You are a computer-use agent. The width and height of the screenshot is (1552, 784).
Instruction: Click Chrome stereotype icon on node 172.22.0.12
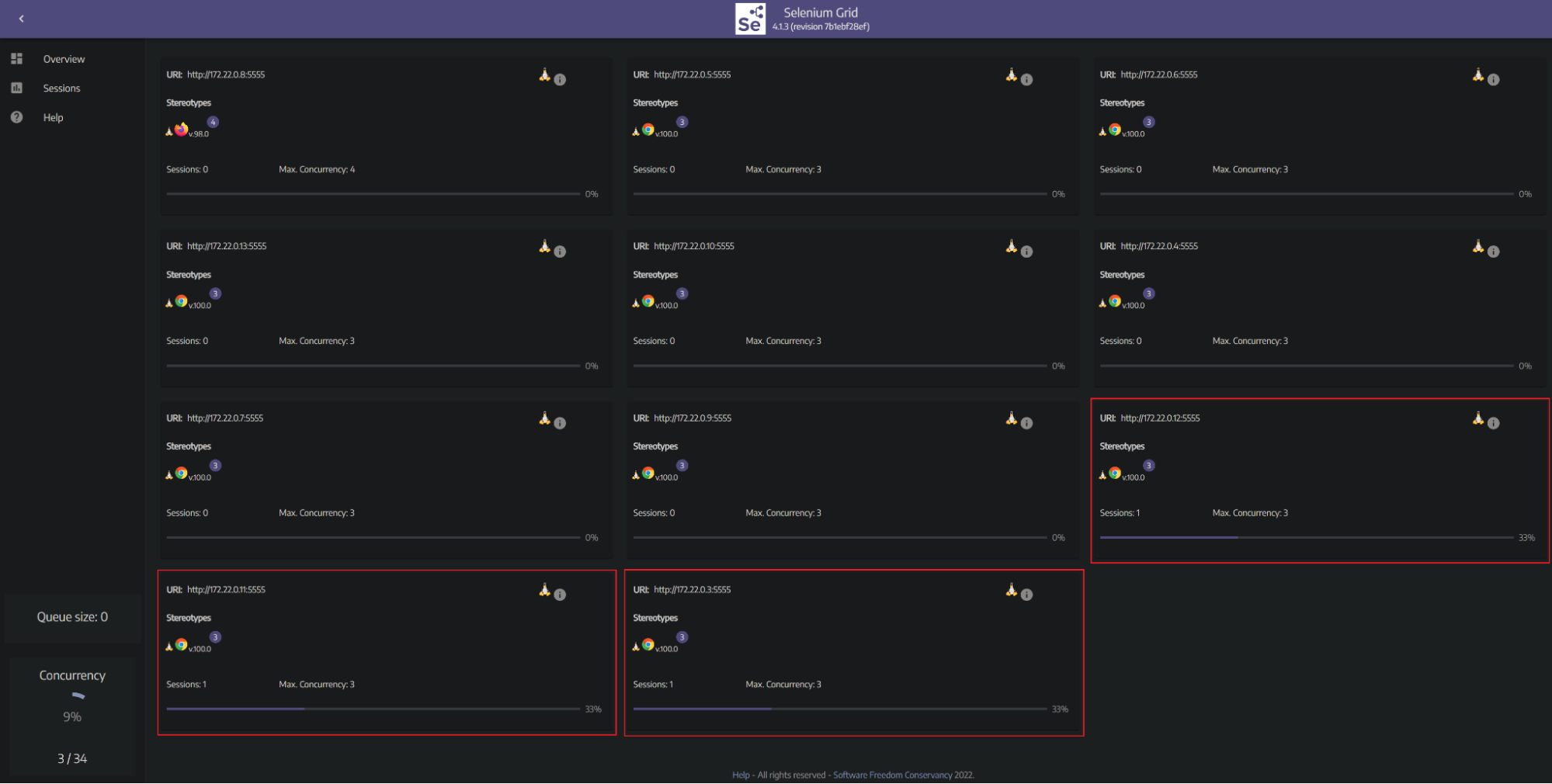point(1114,473)
